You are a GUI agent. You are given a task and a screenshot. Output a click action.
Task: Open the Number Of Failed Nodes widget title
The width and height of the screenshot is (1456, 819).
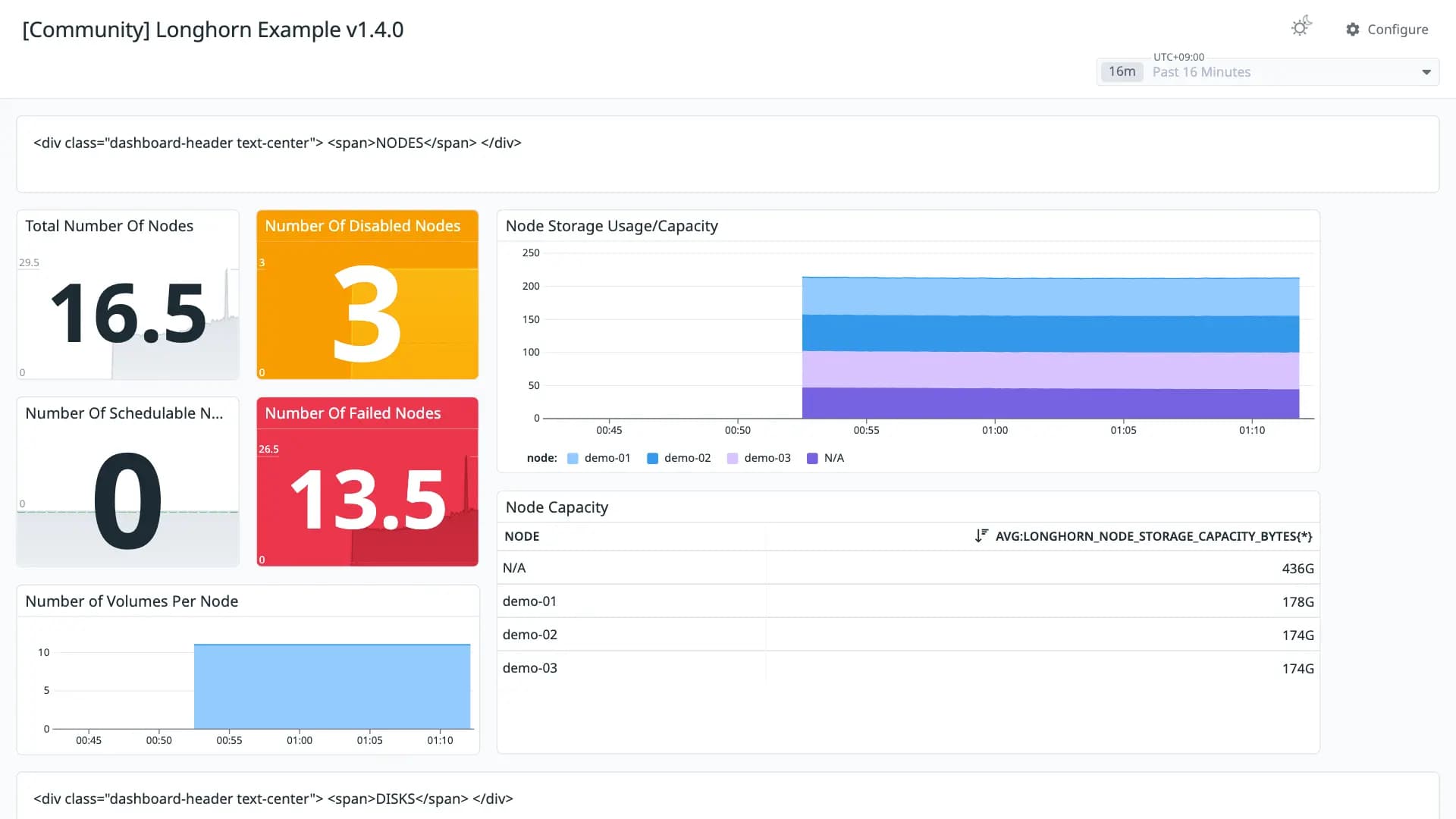tap(353, 413)
